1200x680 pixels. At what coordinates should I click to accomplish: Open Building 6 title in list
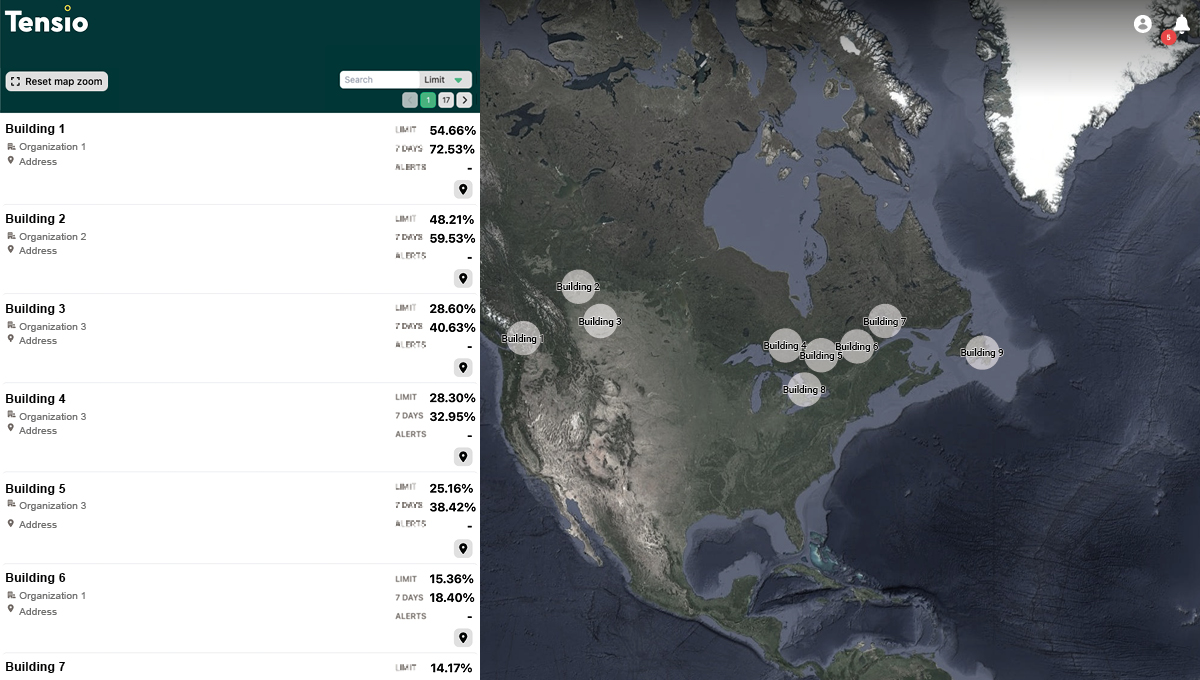pos(35,577)
